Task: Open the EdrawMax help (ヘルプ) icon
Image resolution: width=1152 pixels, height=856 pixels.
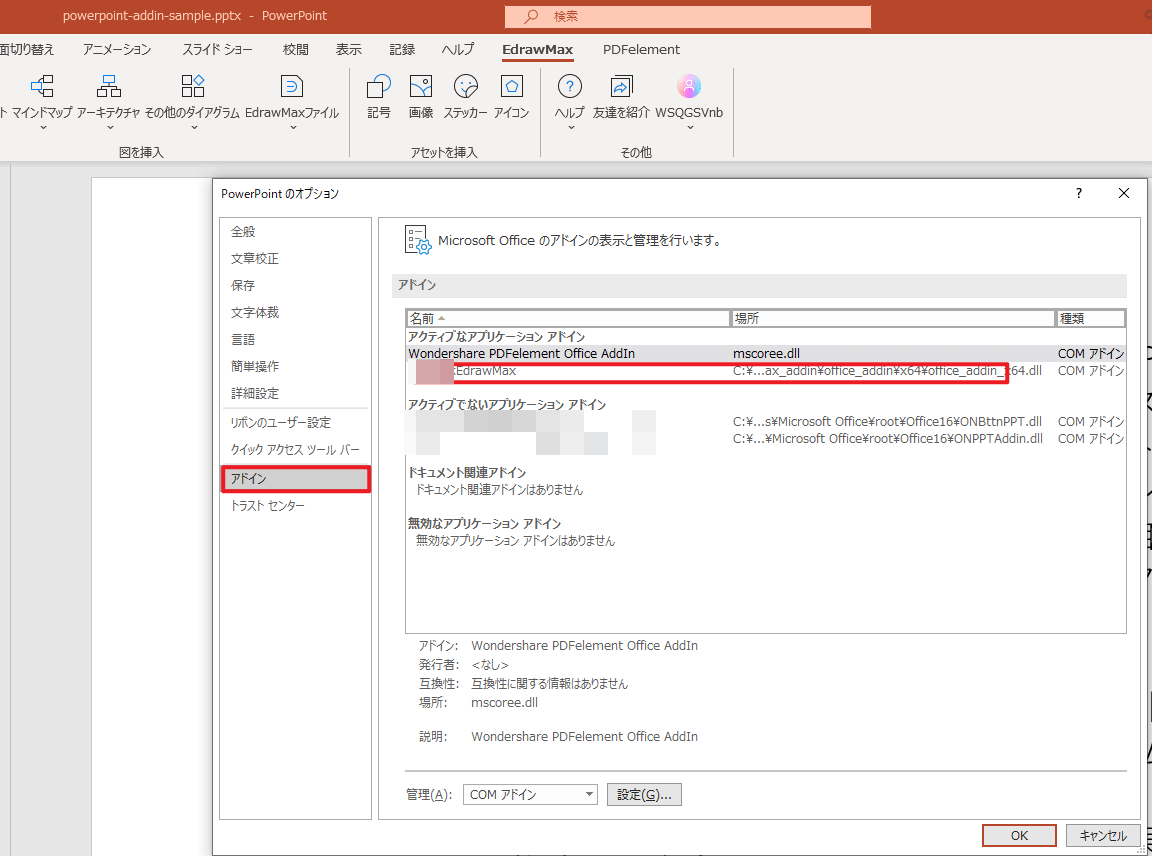Action: (x=569, y=87)
